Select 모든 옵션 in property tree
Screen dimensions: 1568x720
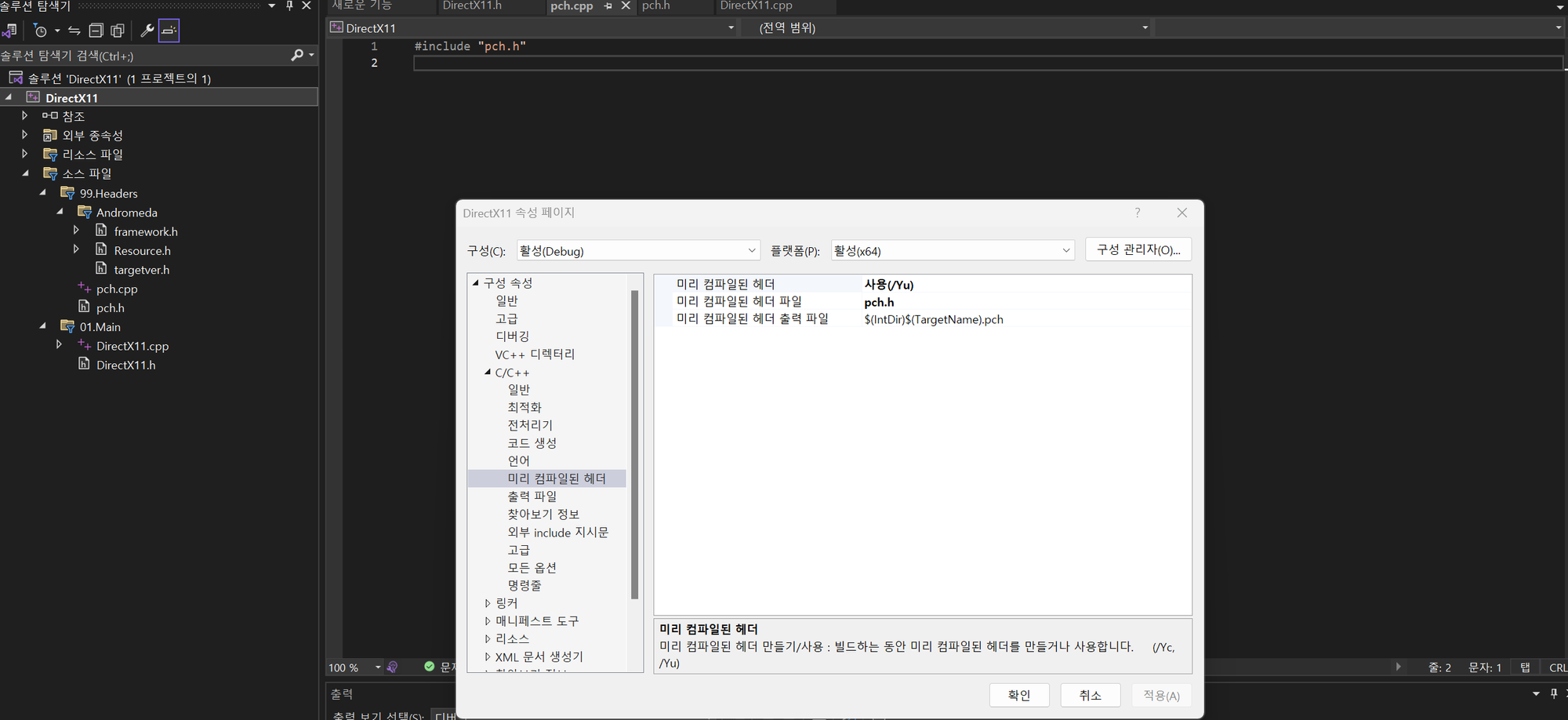[532, 568]
